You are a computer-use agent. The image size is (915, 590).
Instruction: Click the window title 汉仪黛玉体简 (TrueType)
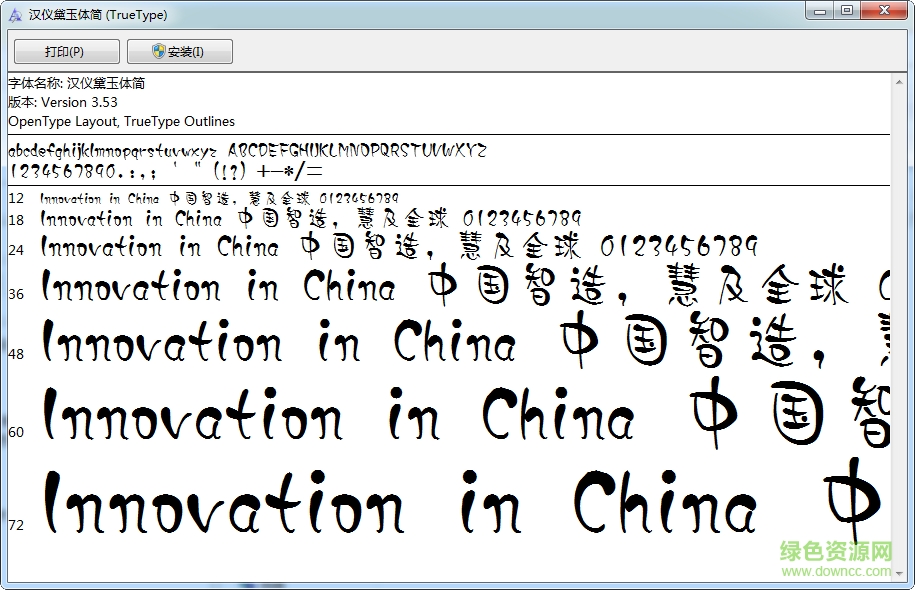tap(98, 15)
